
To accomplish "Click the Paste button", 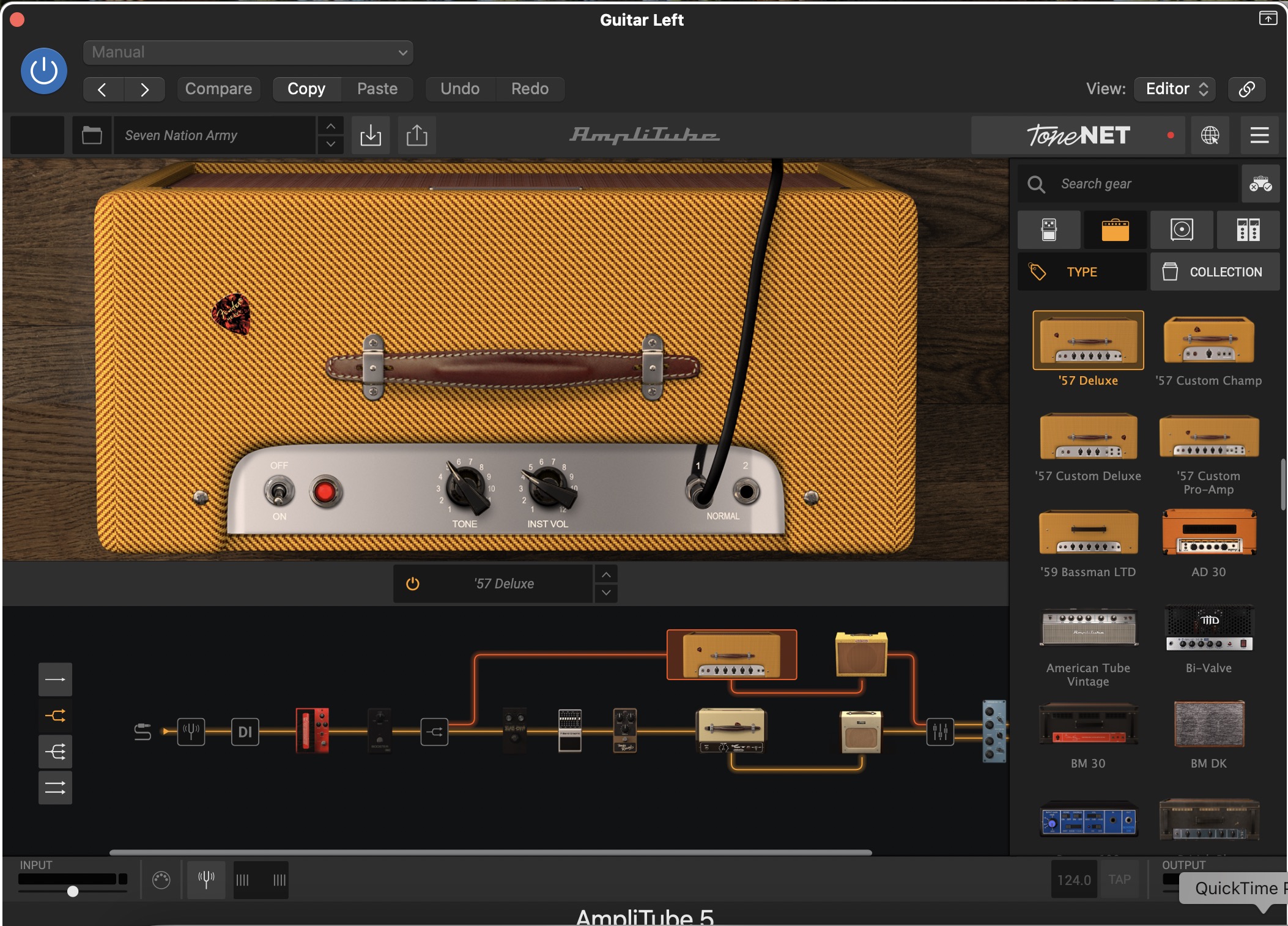I will 377,89.
